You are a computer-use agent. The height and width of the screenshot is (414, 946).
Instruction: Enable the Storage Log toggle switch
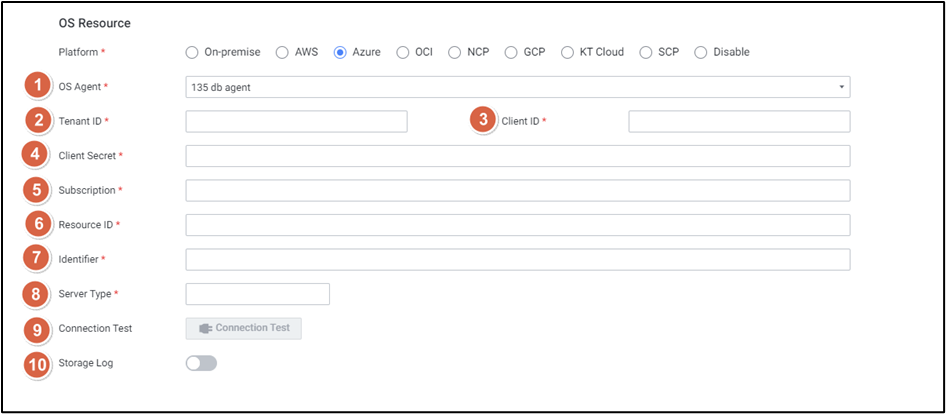click(x=201, y=363)
